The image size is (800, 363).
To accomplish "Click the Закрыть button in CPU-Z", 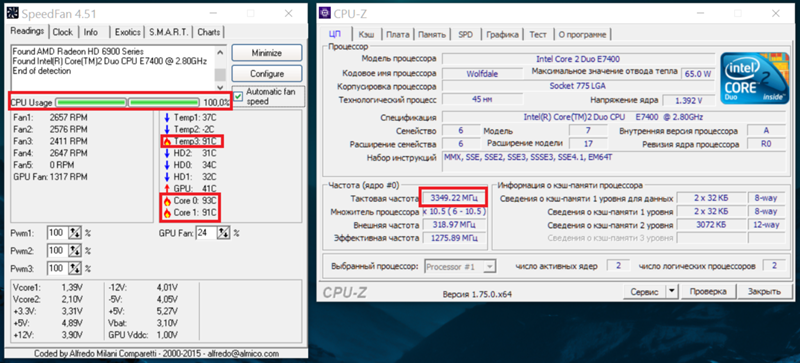I will (x=764, y=292).
